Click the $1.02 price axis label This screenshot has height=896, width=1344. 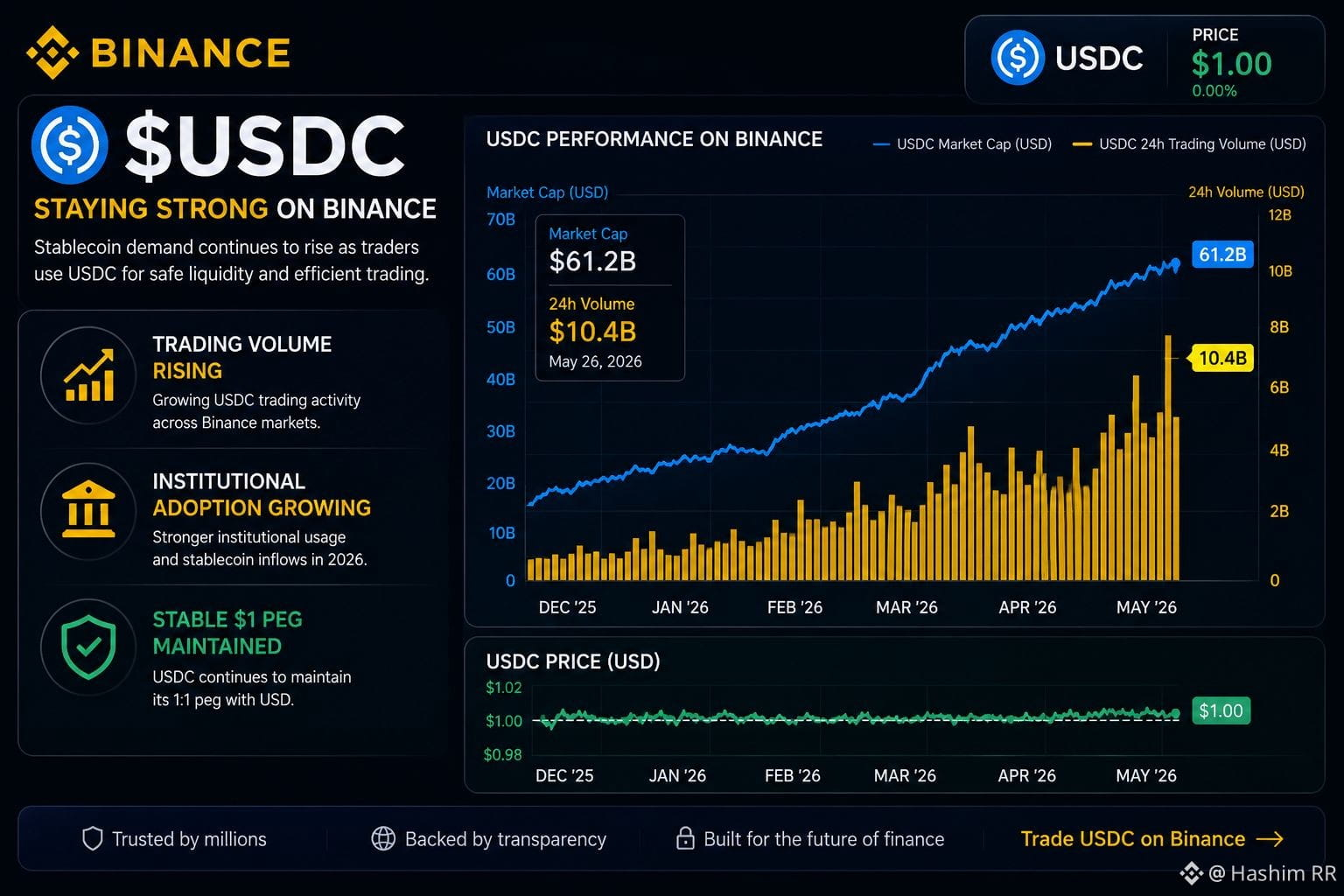point(503,688)
